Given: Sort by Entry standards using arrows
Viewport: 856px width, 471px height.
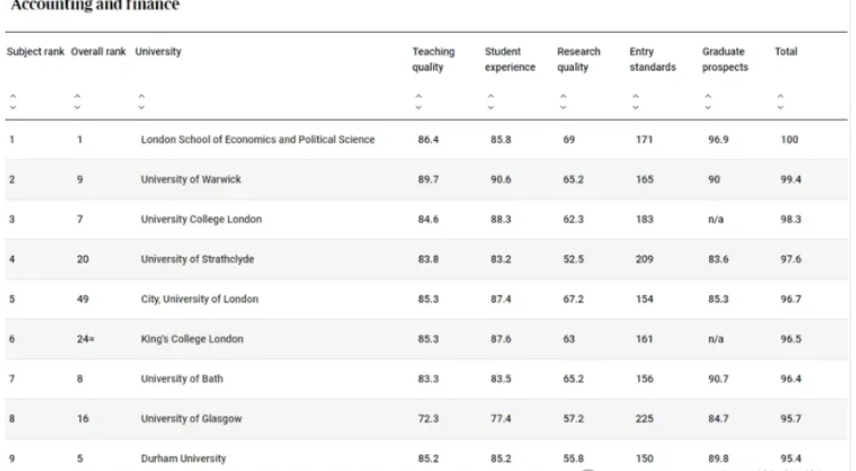Looking at the screenshot, I should pos(634,99).
